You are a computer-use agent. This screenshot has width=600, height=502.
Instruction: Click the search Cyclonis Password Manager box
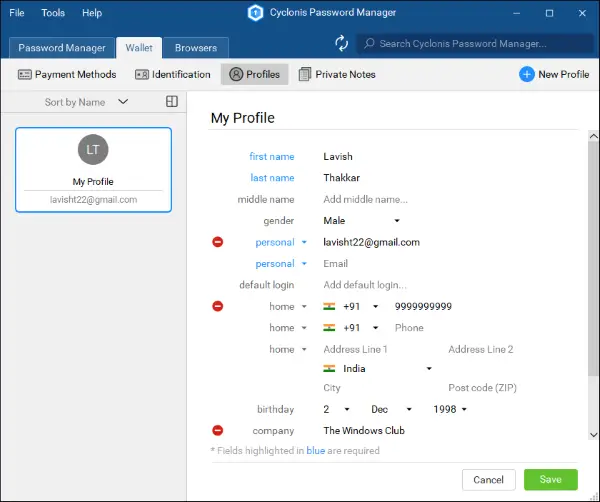(475, 43)
